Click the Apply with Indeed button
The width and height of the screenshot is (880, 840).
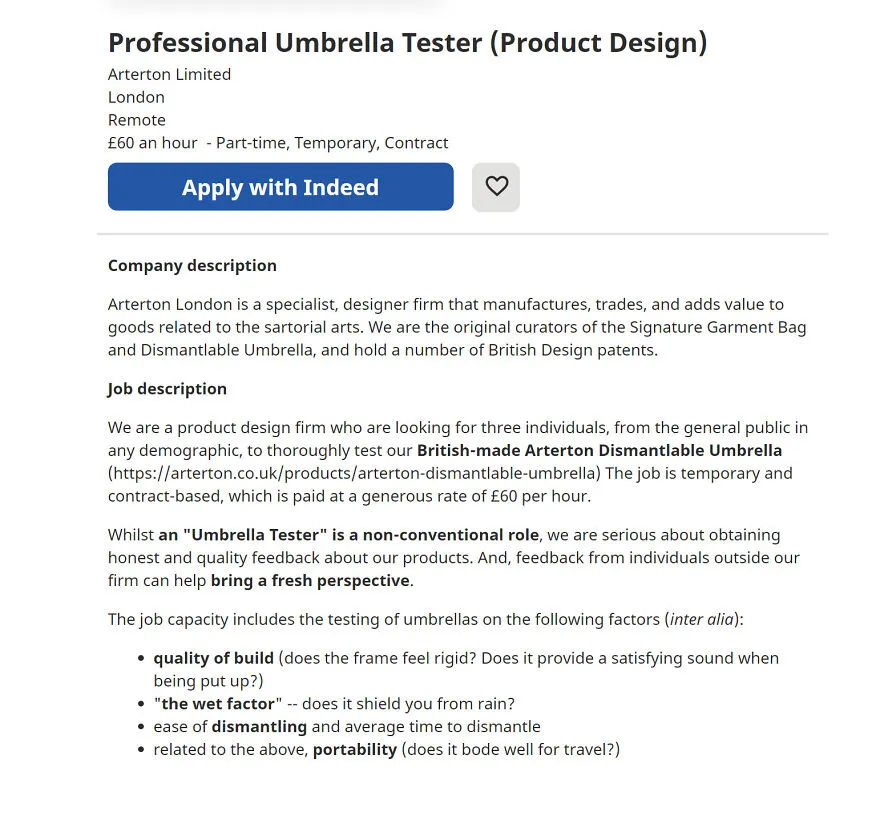pos(281,187)
